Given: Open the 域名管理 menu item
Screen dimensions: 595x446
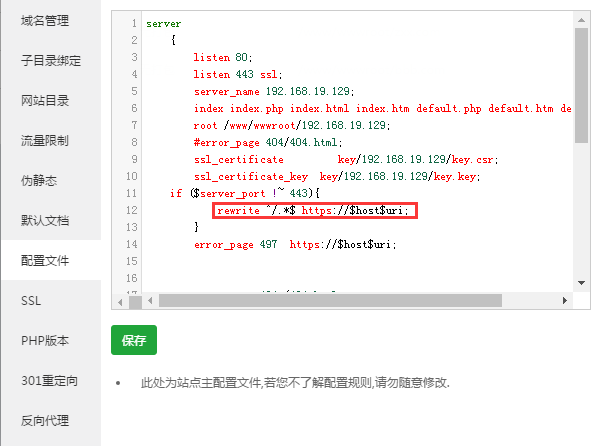Looking at the screenshot, I should tap(45, 20).
